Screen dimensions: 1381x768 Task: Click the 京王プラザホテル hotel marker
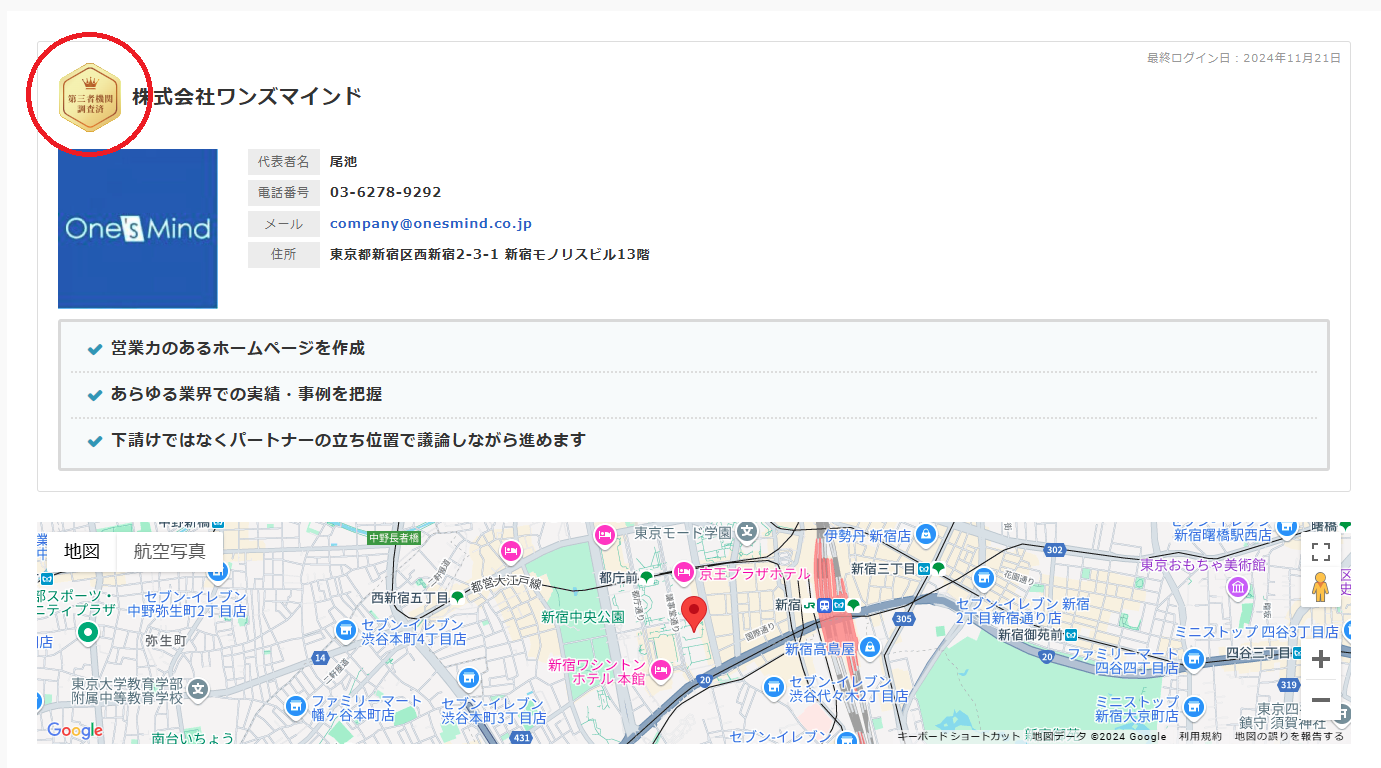pyautogui.click(x=684, y=573)
